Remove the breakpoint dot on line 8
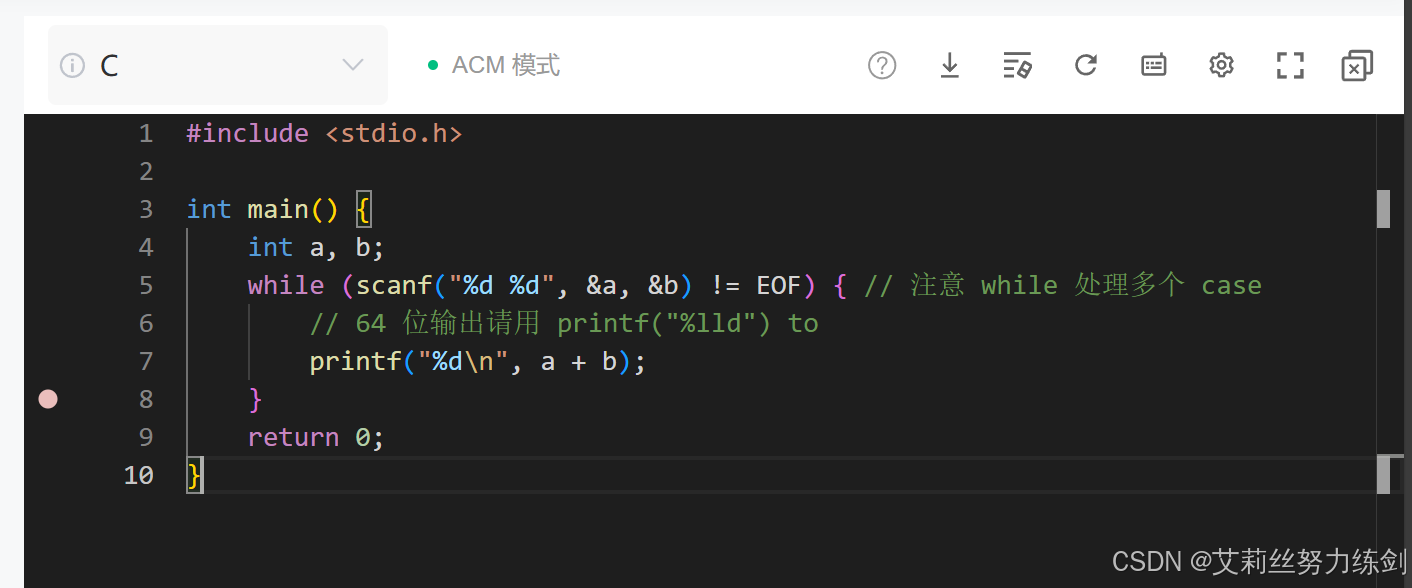Viewport: 1412px width, 588px height. coord(48,399)
